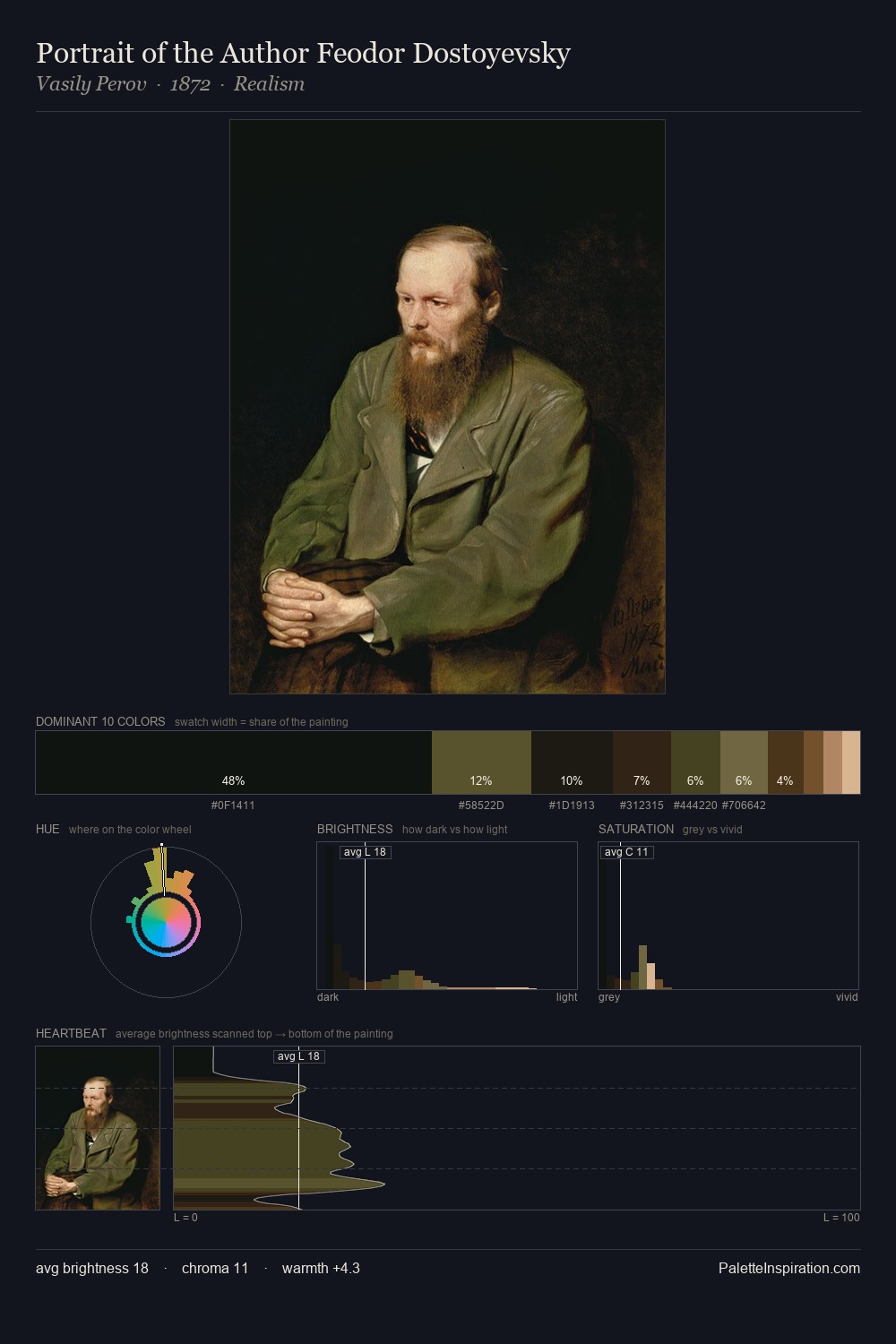Click the "light" axis label

[566, 997]
